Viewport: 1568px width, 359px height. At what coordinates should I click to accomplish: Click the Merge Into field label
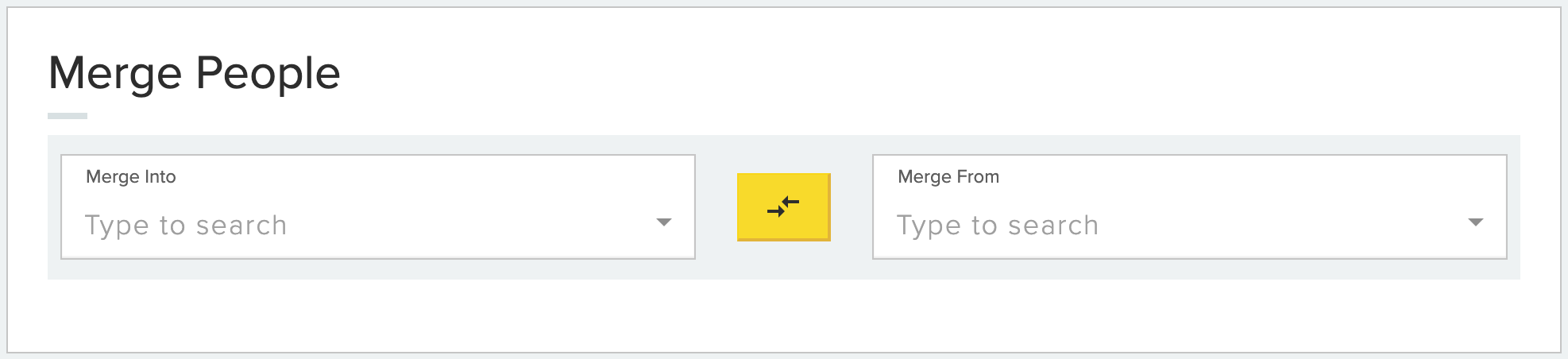131,176
